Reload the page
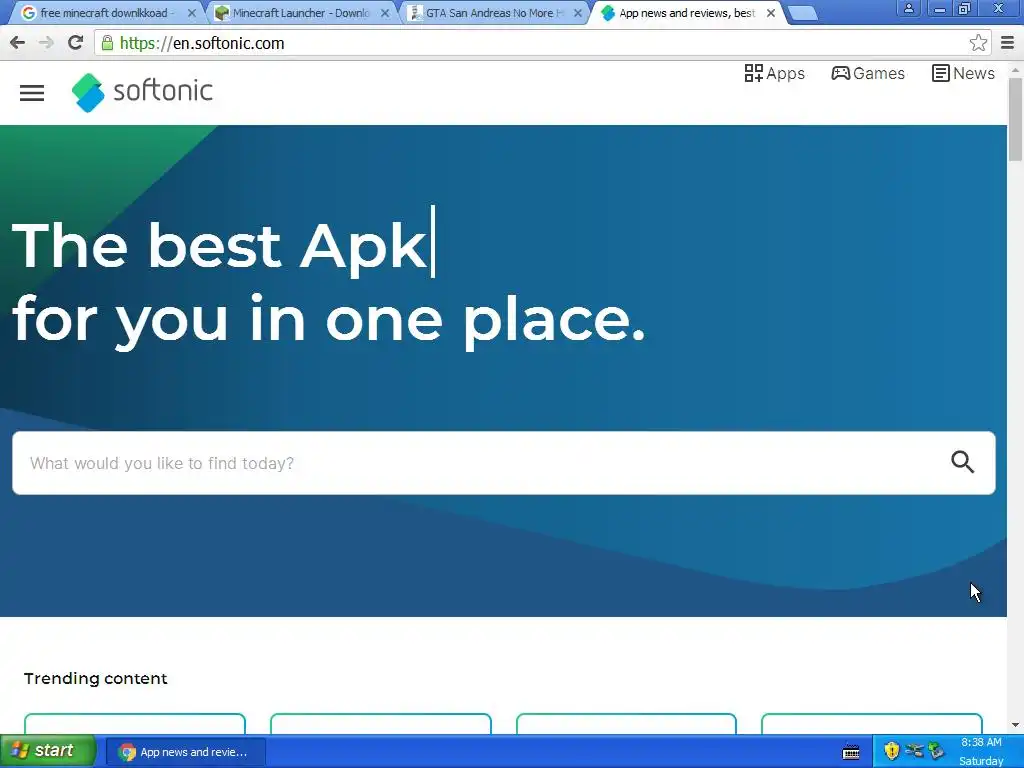This screenshot has width=1024, height=768. click(x=76, y=43)
